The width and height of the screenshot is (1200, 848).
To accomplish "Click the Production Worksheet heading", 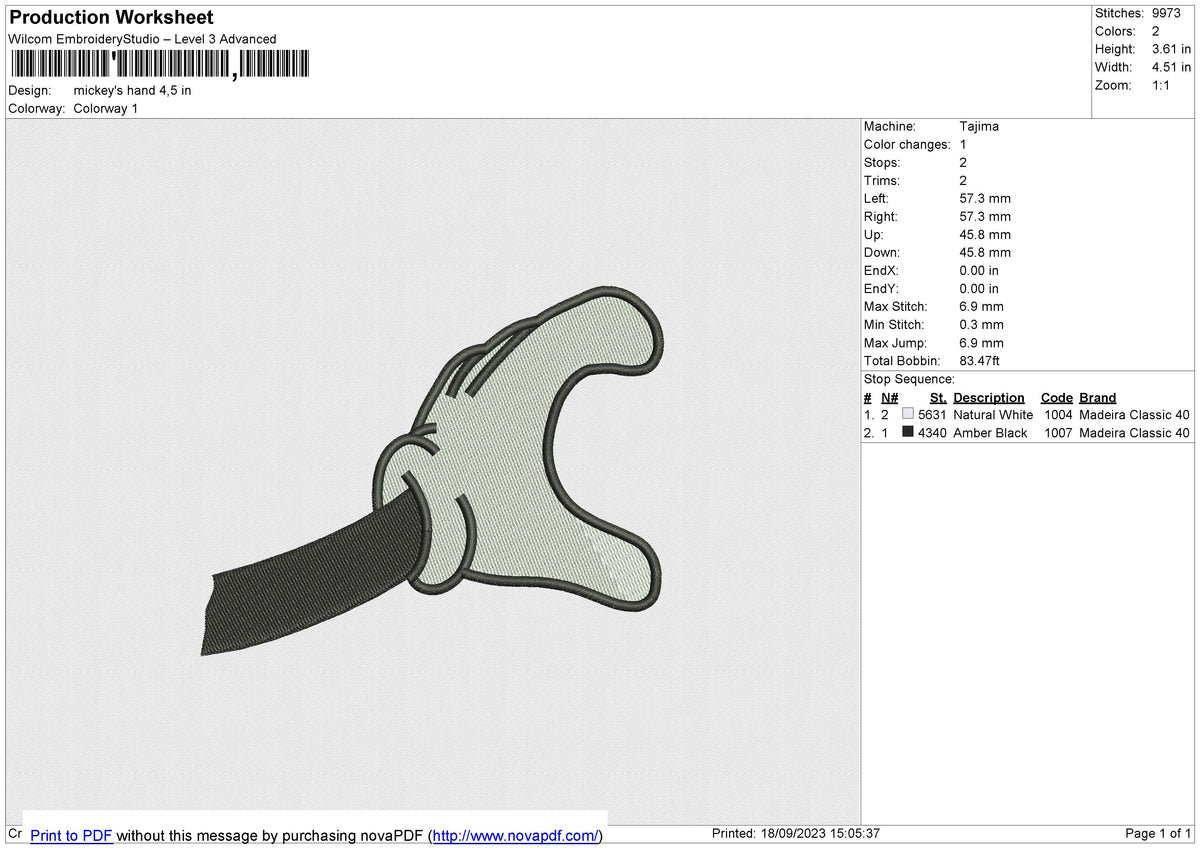I will coord(111,18).
